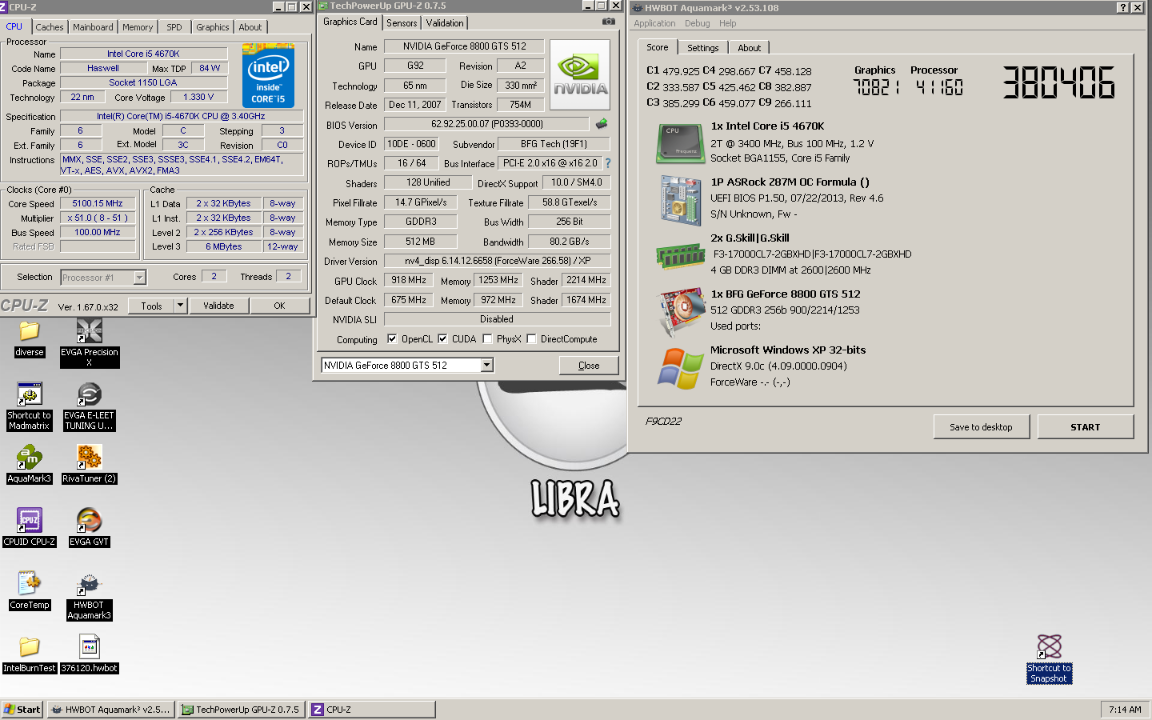Open the Application menu in HWBOT Aquamark
Screen dimensions: 1152x720
654,24
